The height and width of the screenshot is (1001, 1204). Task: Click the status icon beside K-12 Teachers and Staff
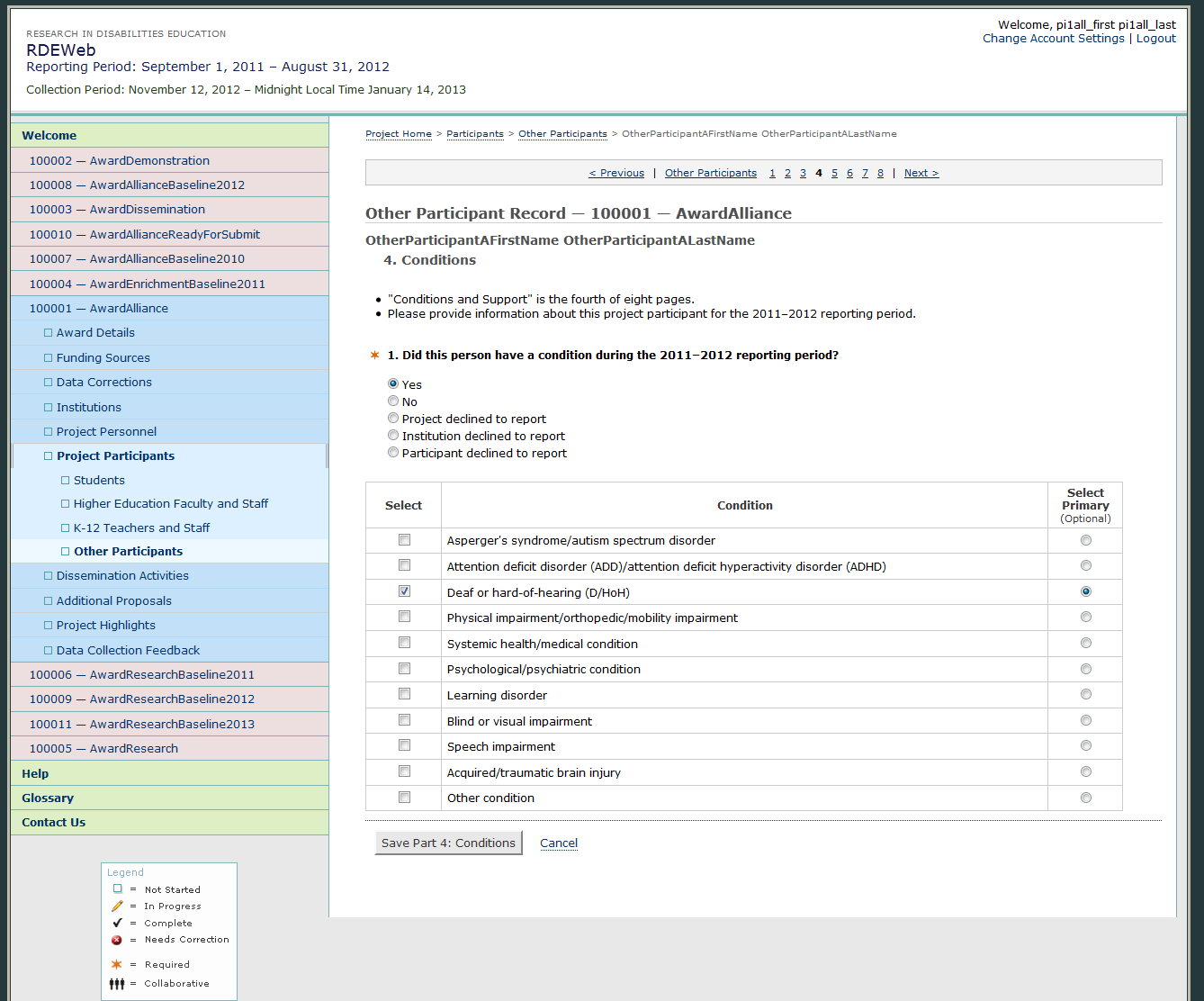coord(65,528)
